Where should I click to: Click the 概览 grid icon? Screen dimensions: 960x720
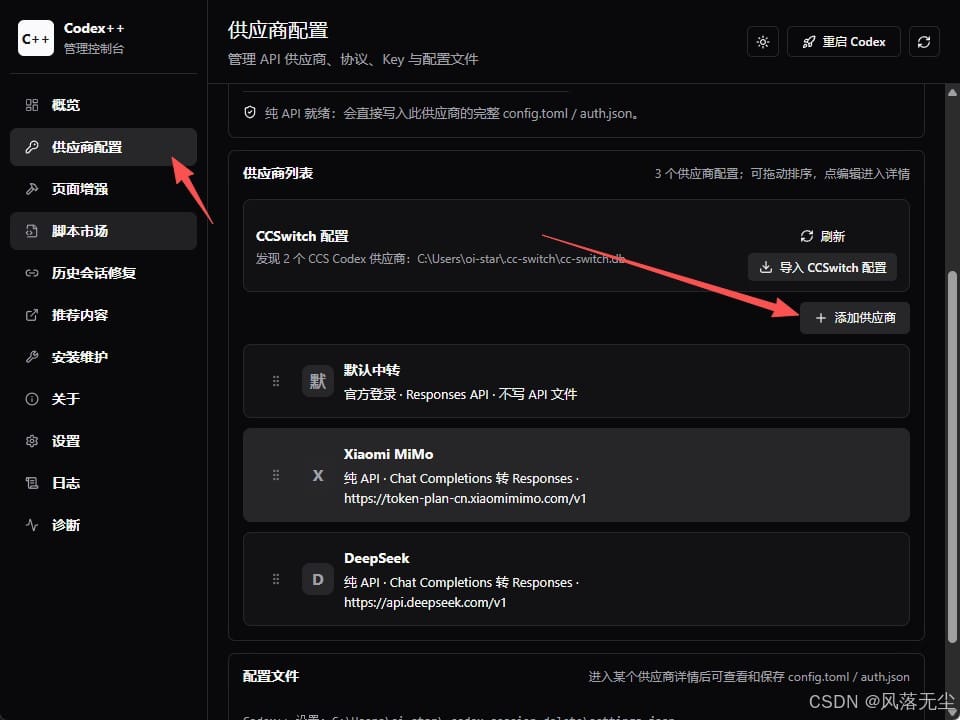click(x=32, y=105)
